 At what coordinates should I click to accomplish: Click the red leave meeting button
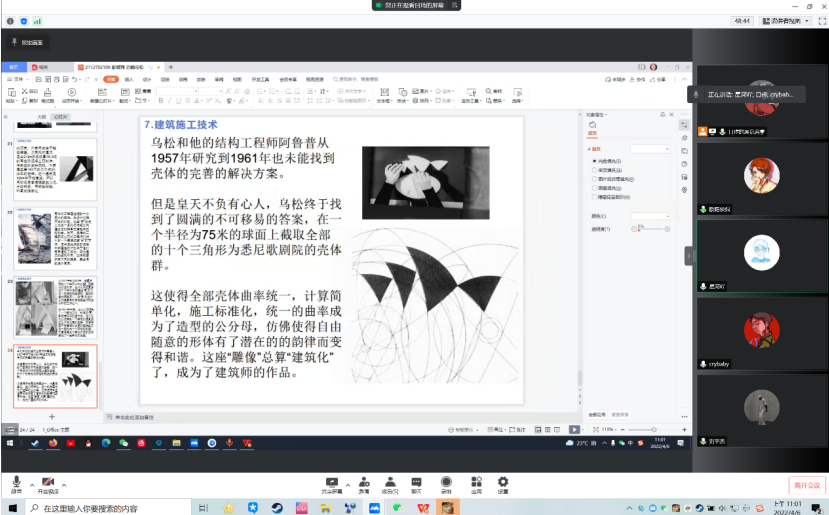[x=807, y=485]
